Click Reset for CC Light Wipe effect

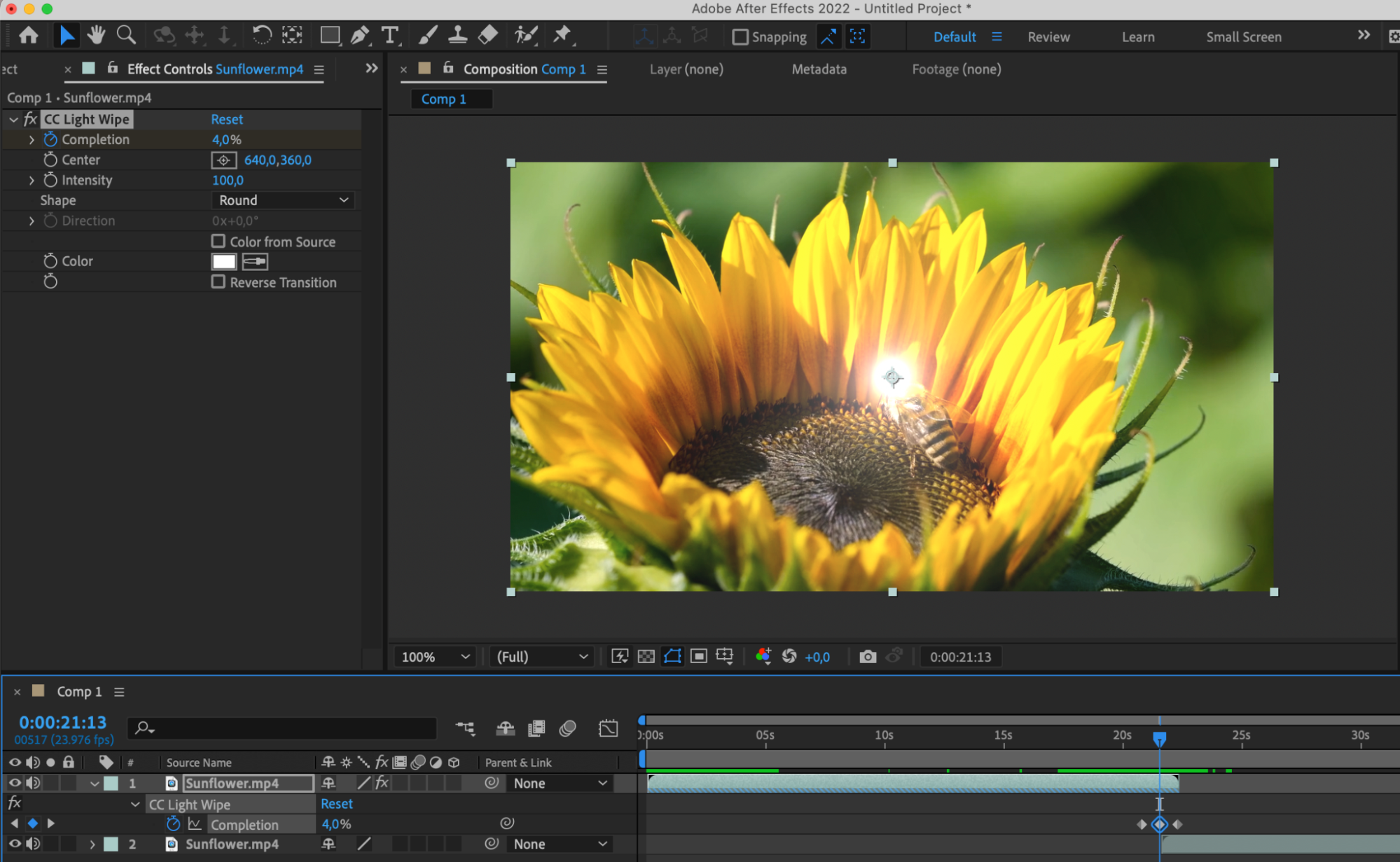227,120
